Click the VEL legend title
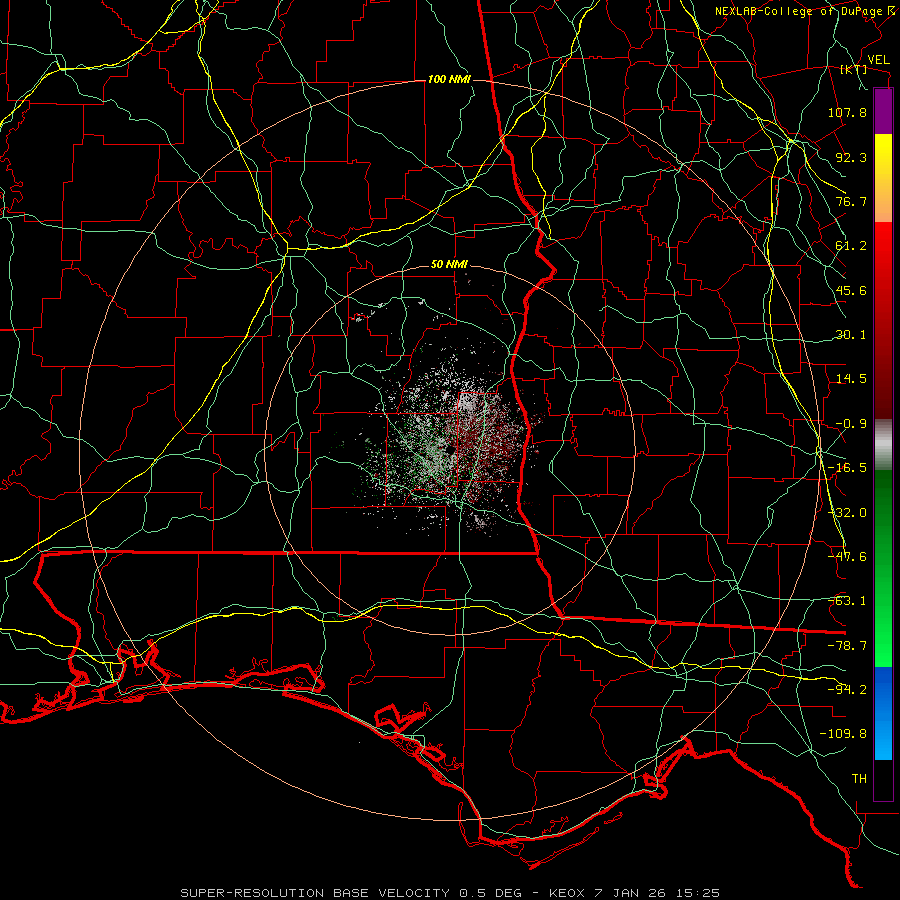 click(878, 60)
